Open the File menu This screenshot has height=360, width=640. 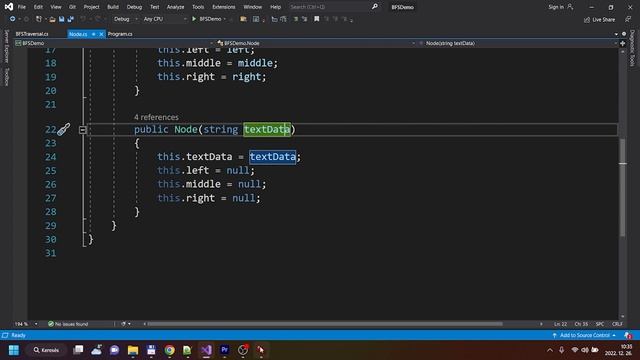[x=22, y=7]
